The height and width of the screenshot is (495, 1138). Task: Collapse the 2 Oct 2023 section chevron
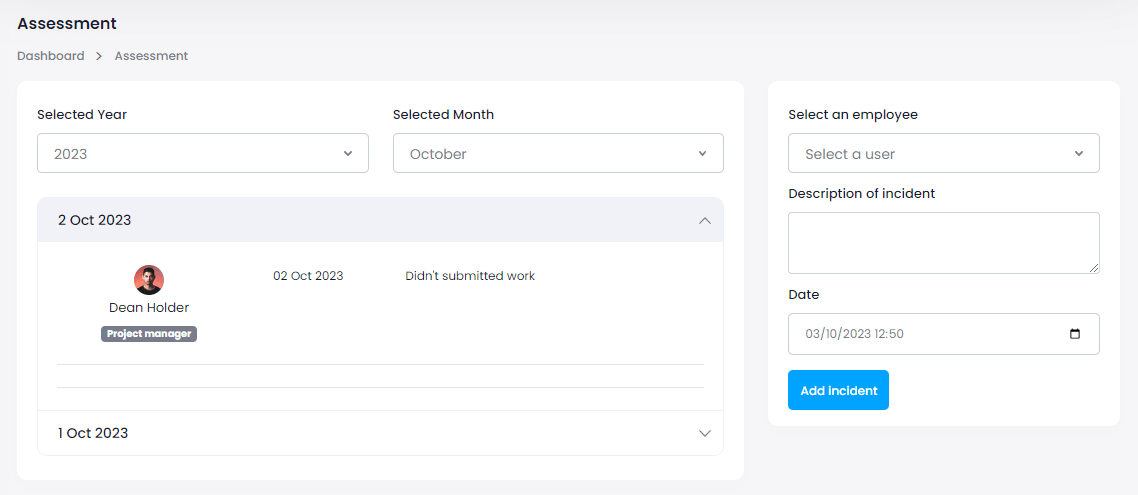(x=705, y=220)
